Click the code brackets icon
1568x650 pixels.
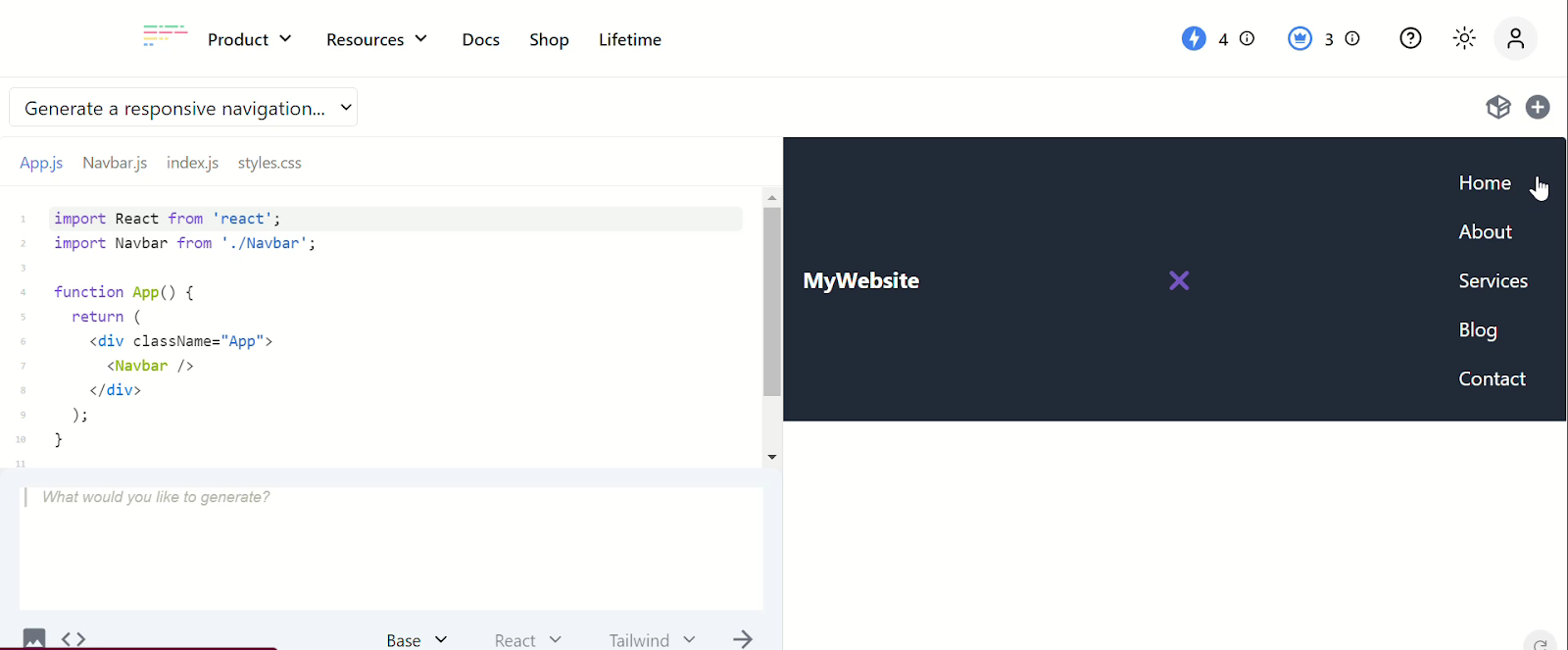(x=73, y=639)
